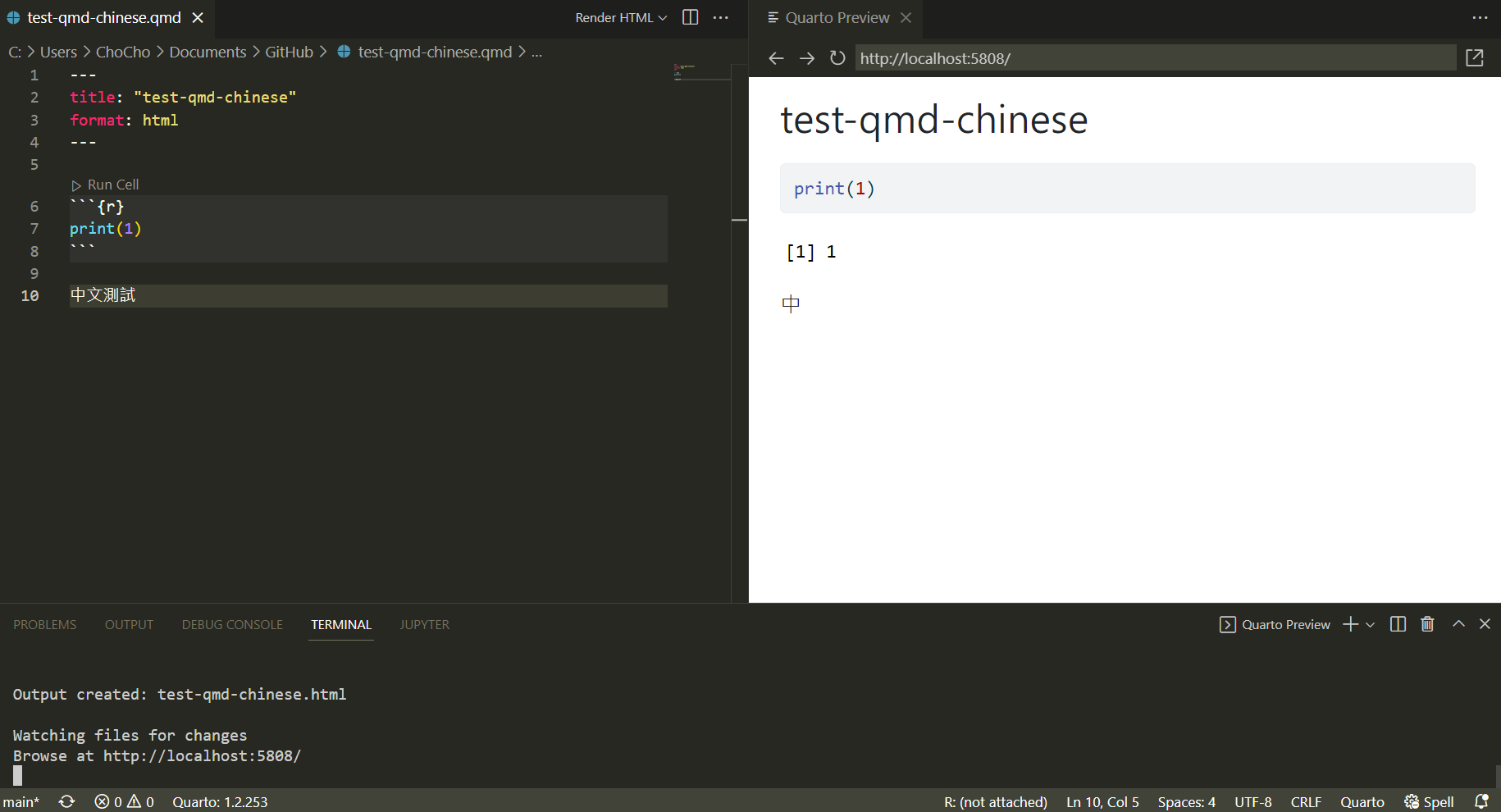Close the Quarto Preview tab
The image size is (1501, 812).
pos(906,17)
